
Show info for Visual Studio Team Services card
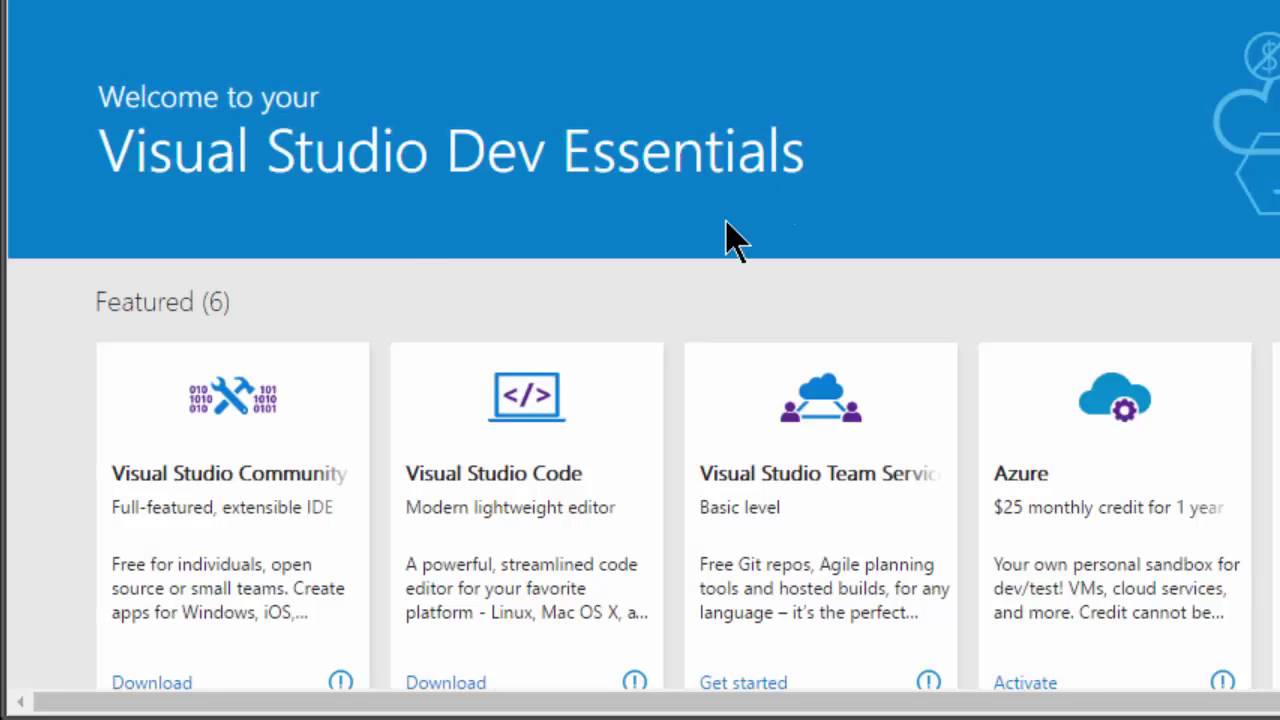pyautogui.click(x=928, y=682)
